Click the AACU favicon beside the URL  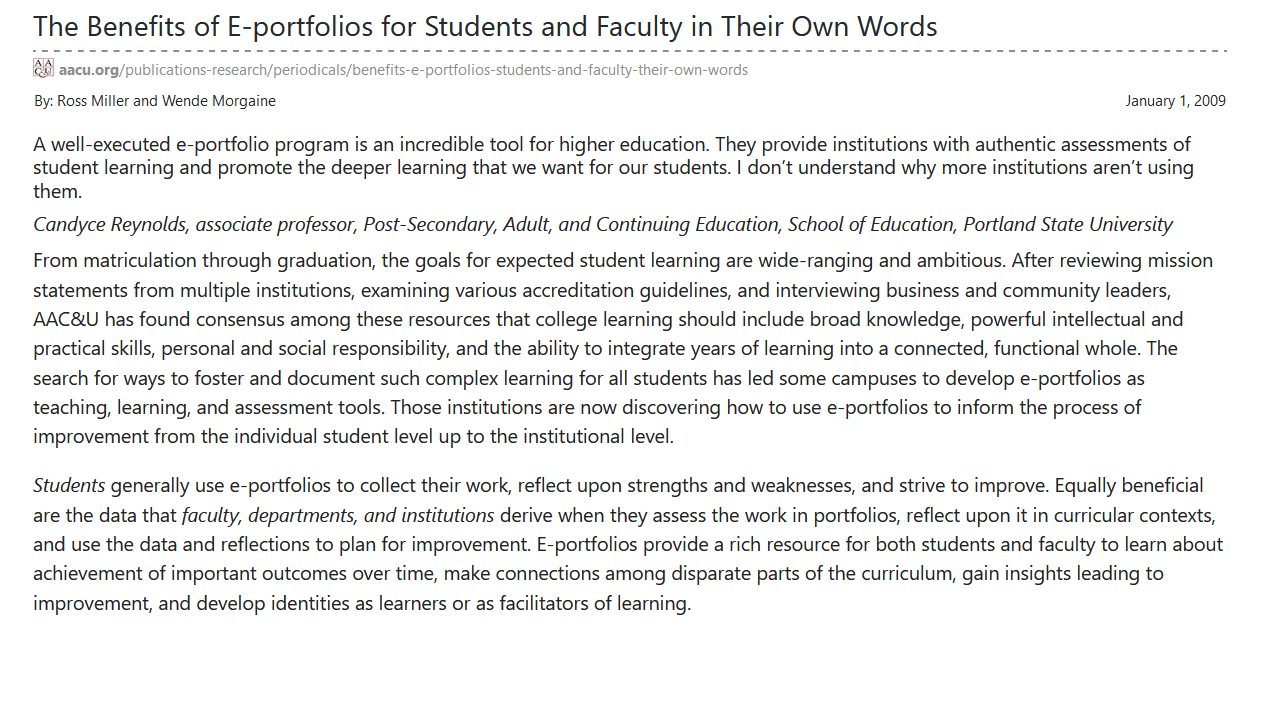click(43, 68)
